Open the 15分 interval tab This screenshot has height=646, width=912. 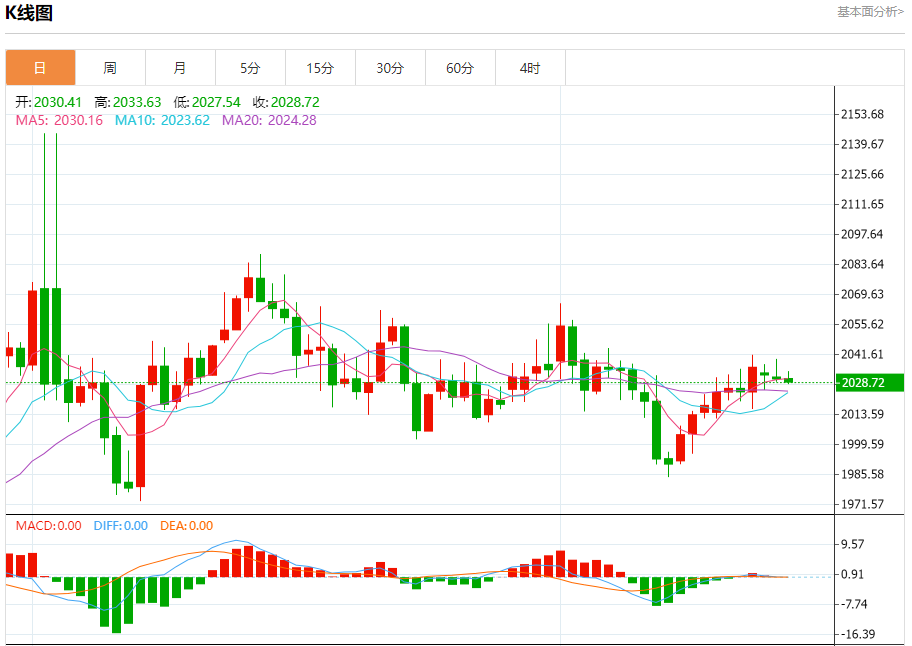coord(320,68)
